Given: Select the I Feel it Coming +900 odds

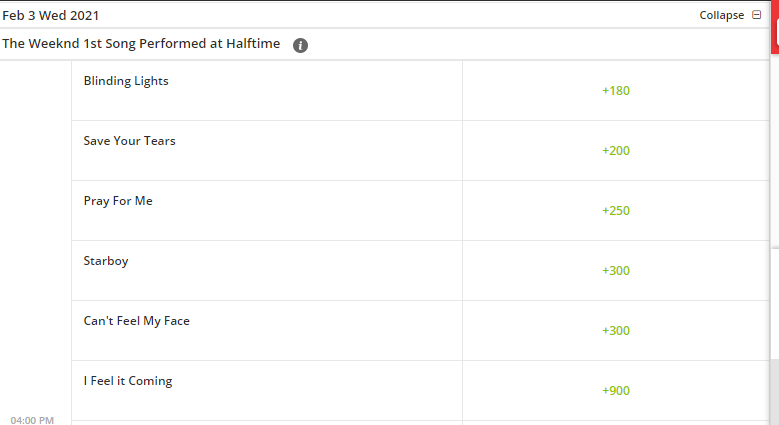Looking at the screenshot, I should click(x=616, y=391).
